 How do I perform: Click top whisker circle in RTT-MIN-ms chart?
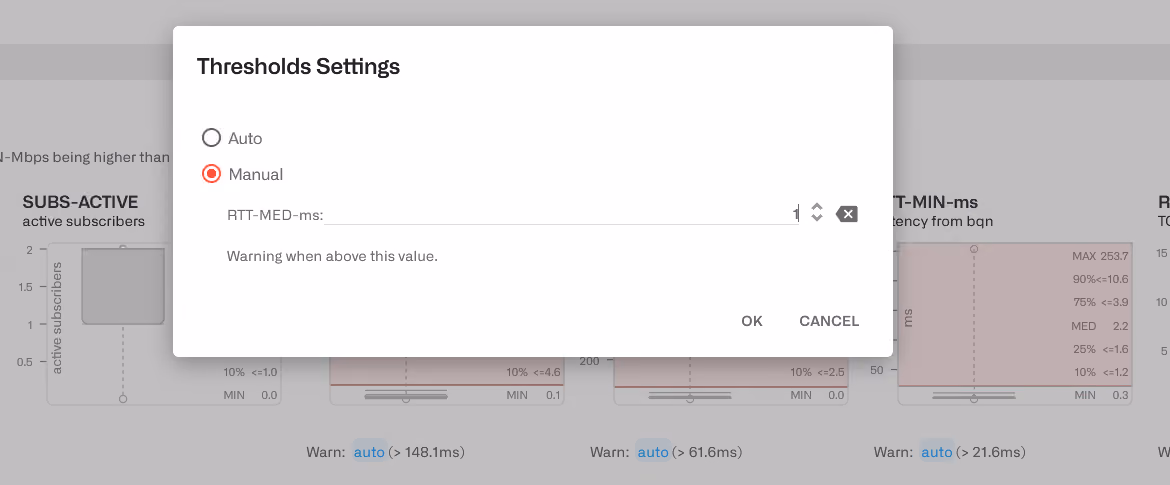coord(974,248)
